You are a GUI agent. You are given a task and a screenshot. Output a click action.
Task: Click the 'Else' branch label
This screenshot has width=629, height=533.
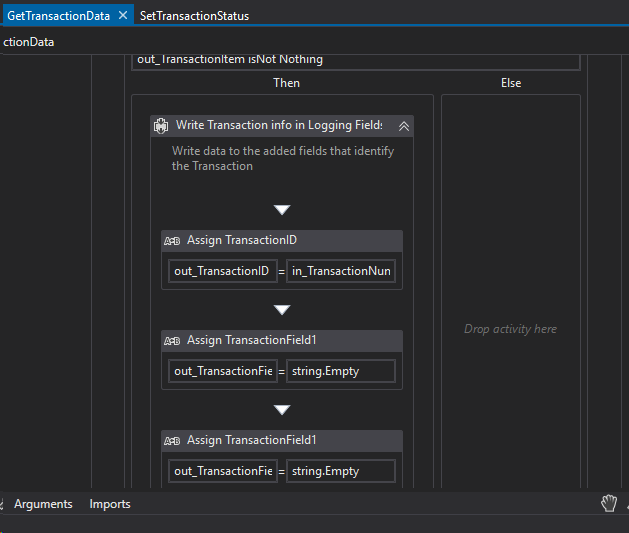pyautogui.click(x=511, y=83)
